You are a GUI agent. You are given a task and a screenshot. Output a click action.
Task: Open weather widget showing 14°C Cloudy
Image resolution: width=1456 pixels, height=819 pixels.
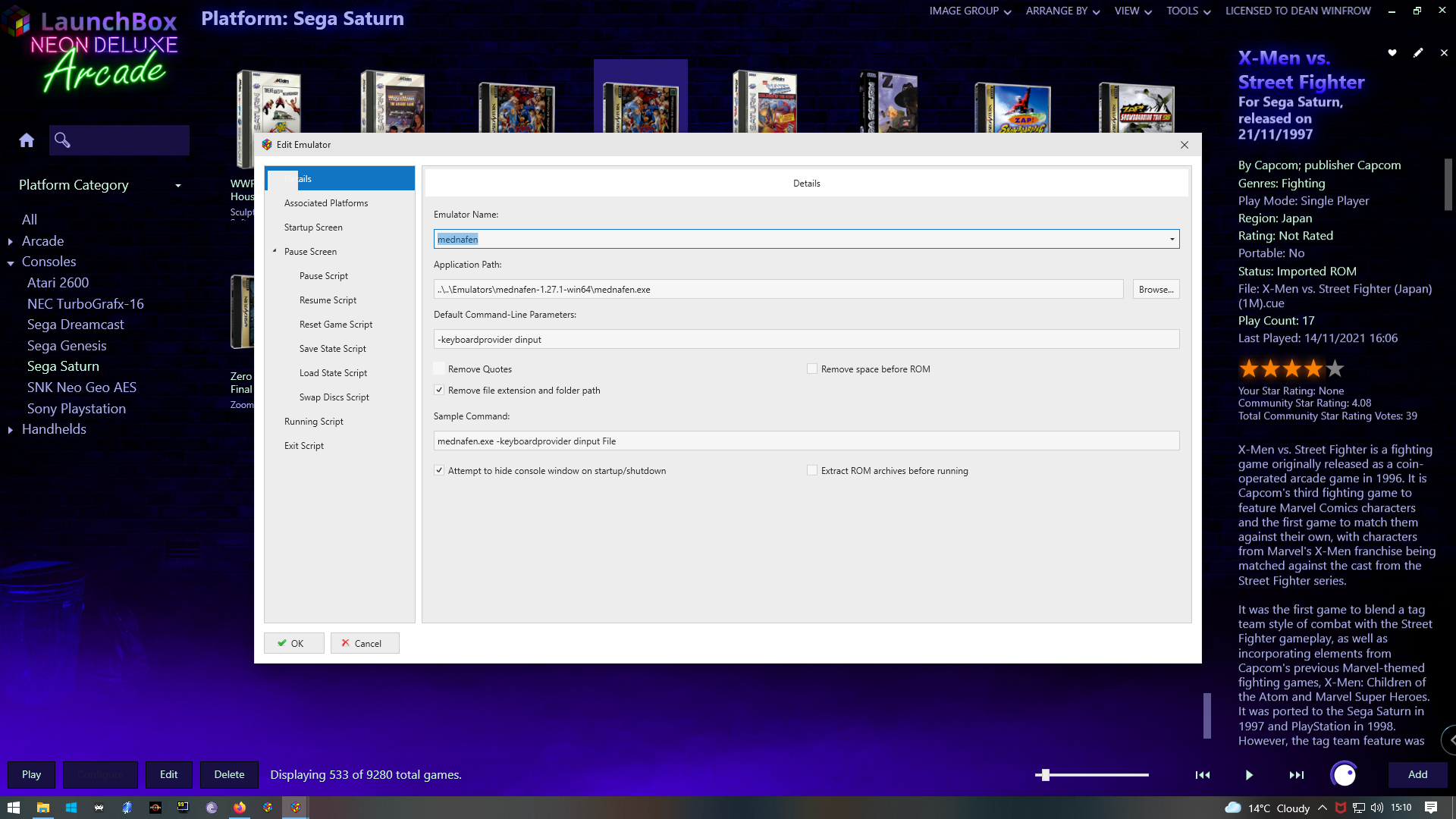[1267, 808]
